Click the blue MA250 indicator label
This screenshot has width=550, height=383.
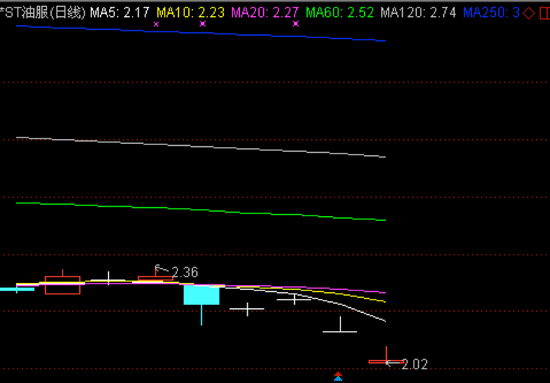(491, 13)
